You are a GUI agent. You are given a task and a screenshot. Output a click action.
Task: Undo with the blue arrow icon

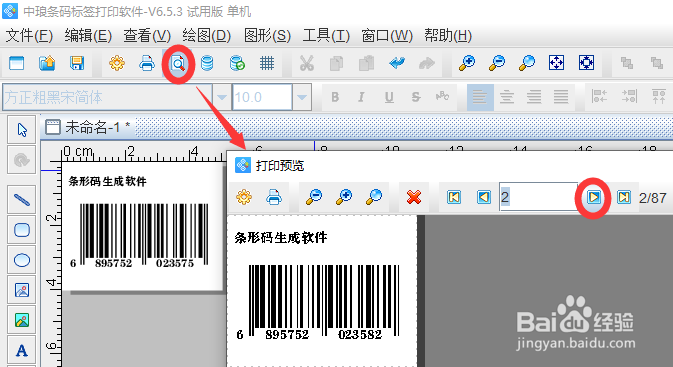(397, 63)
